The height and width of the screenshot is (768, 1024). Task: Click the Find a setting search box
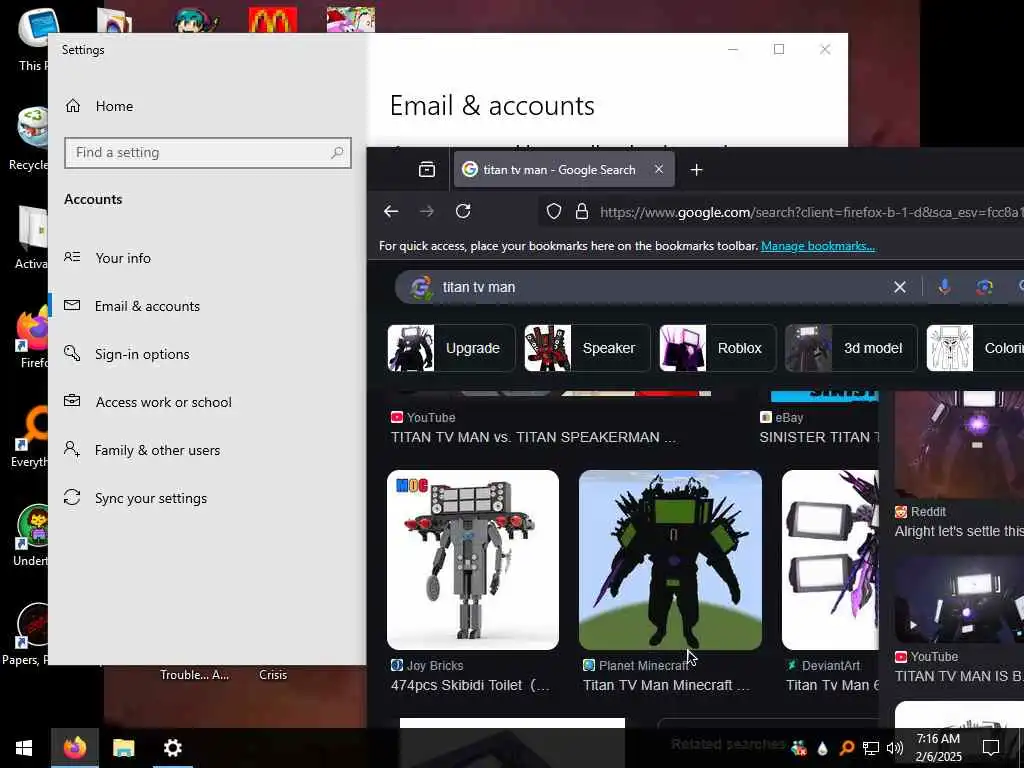pyautogui.click(x=208, y=153)
